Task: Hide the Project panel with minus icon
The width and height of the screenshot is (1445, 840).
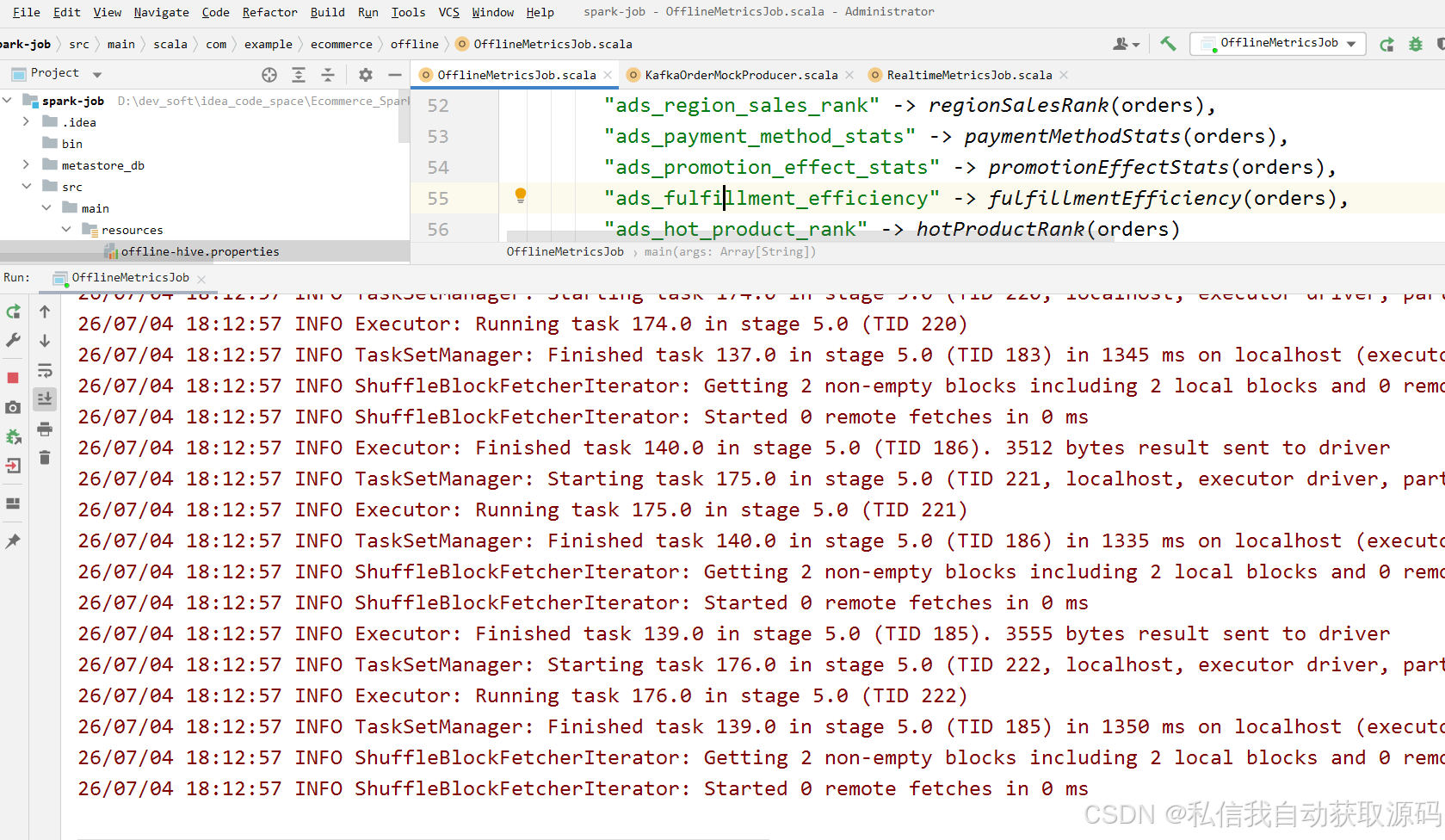Action: point(395,75)
